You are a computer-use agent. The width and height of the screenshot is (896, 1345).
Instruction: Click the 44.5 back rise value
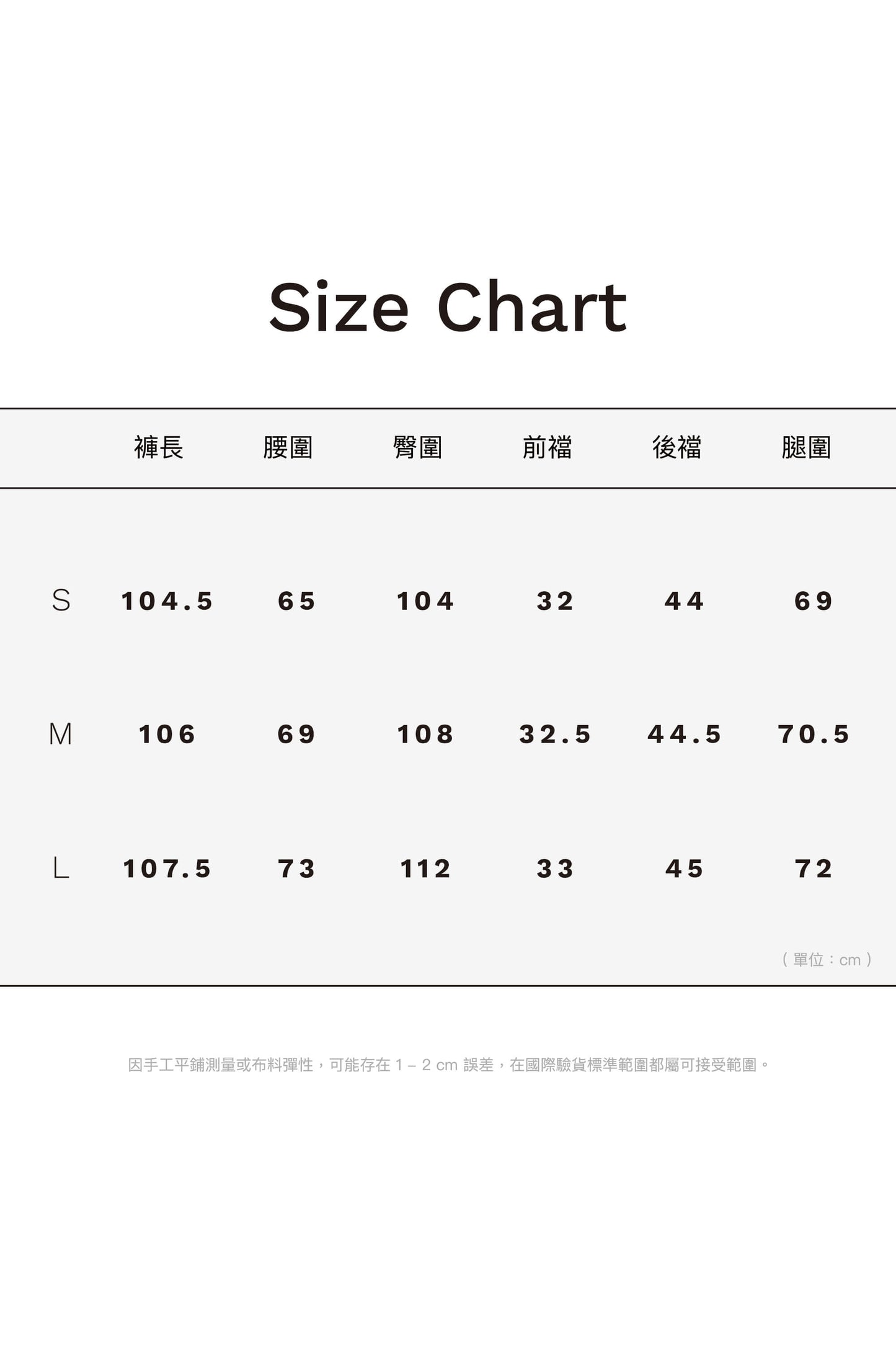coord(685,735)
